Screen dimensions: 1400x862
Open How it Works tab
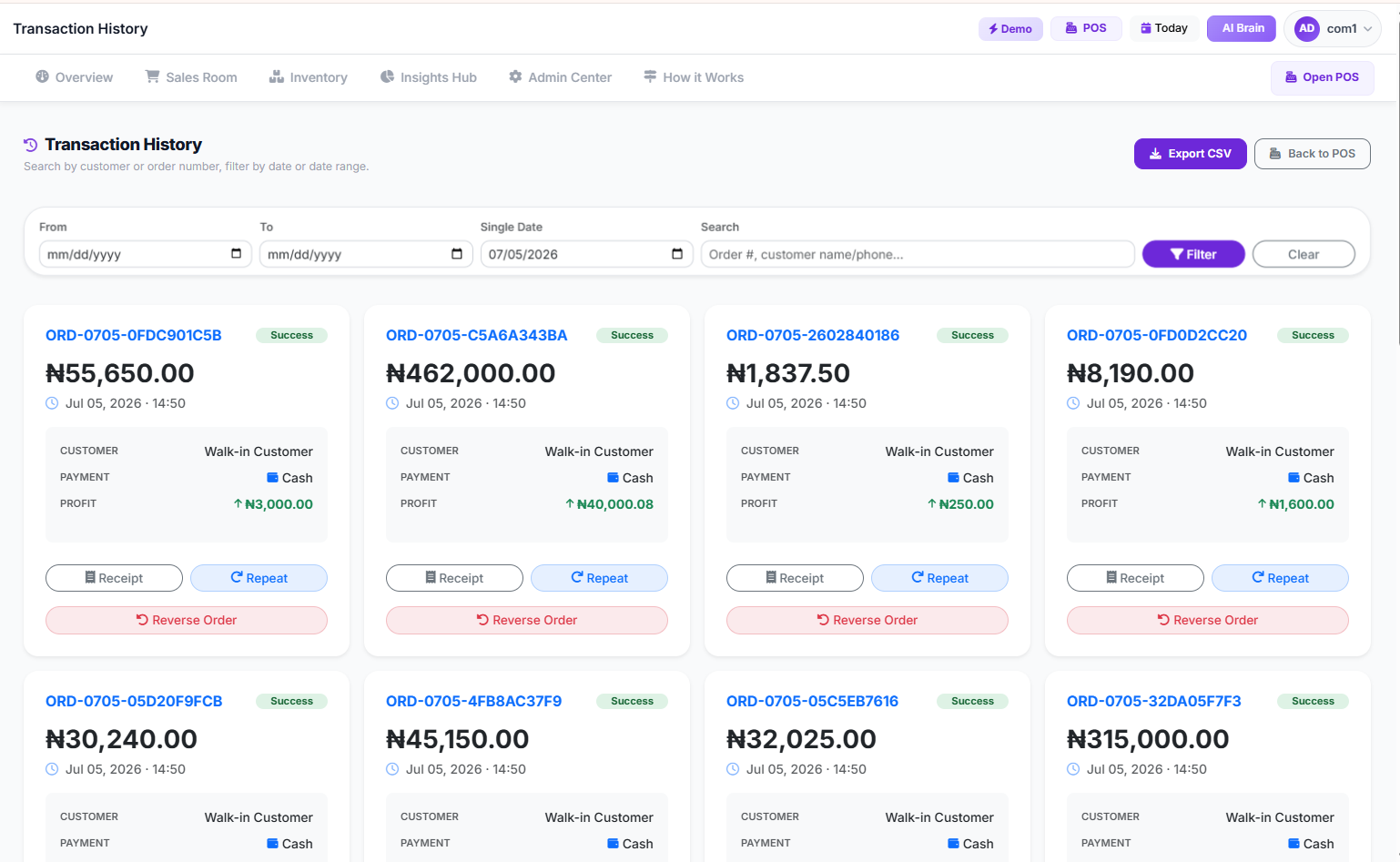point(694,77)
